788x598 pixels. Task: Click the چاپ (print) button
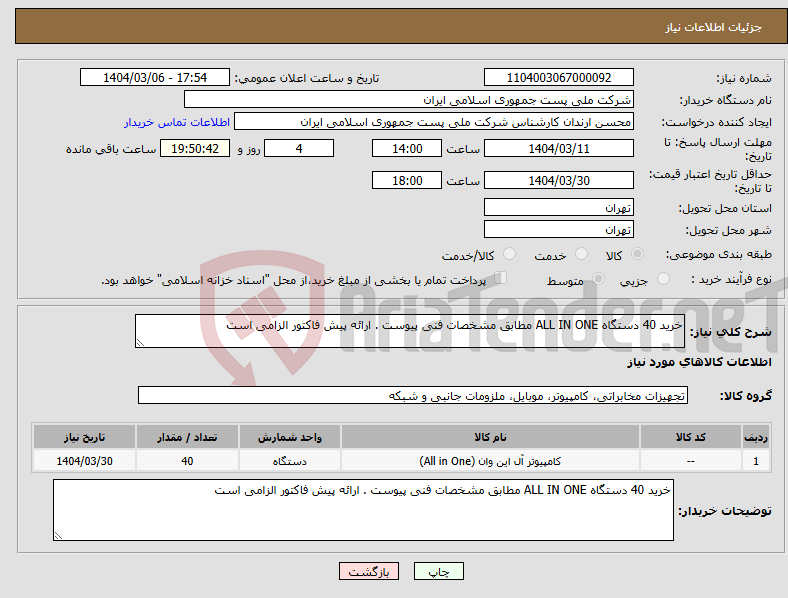(439, 571)
